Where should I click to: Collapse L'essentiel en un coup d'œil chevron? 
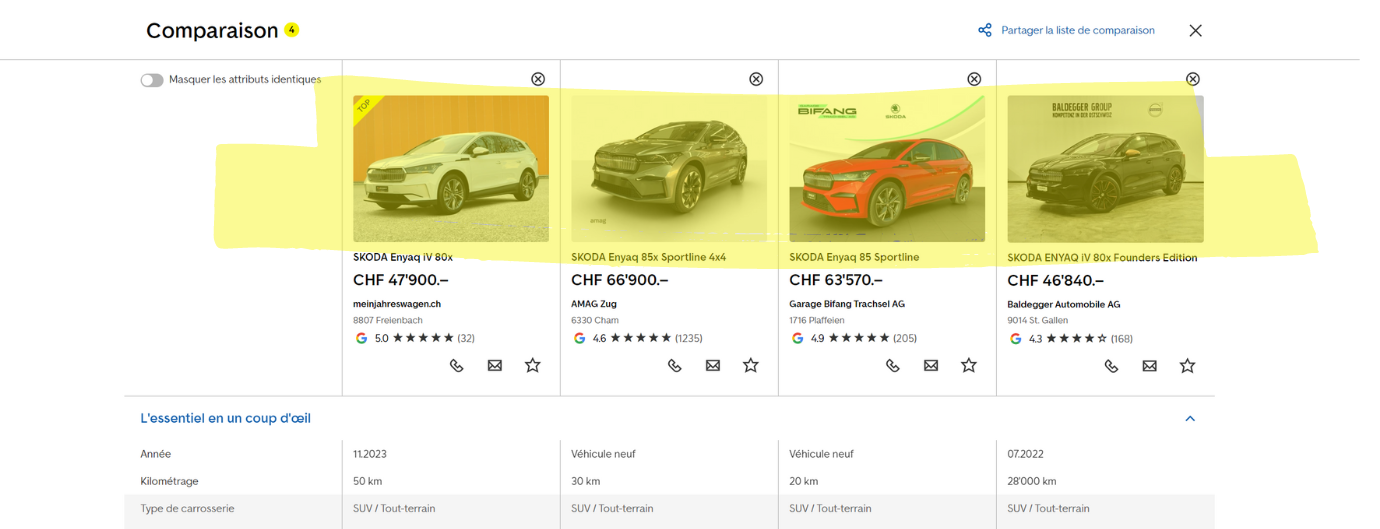tap(1190, 418)
